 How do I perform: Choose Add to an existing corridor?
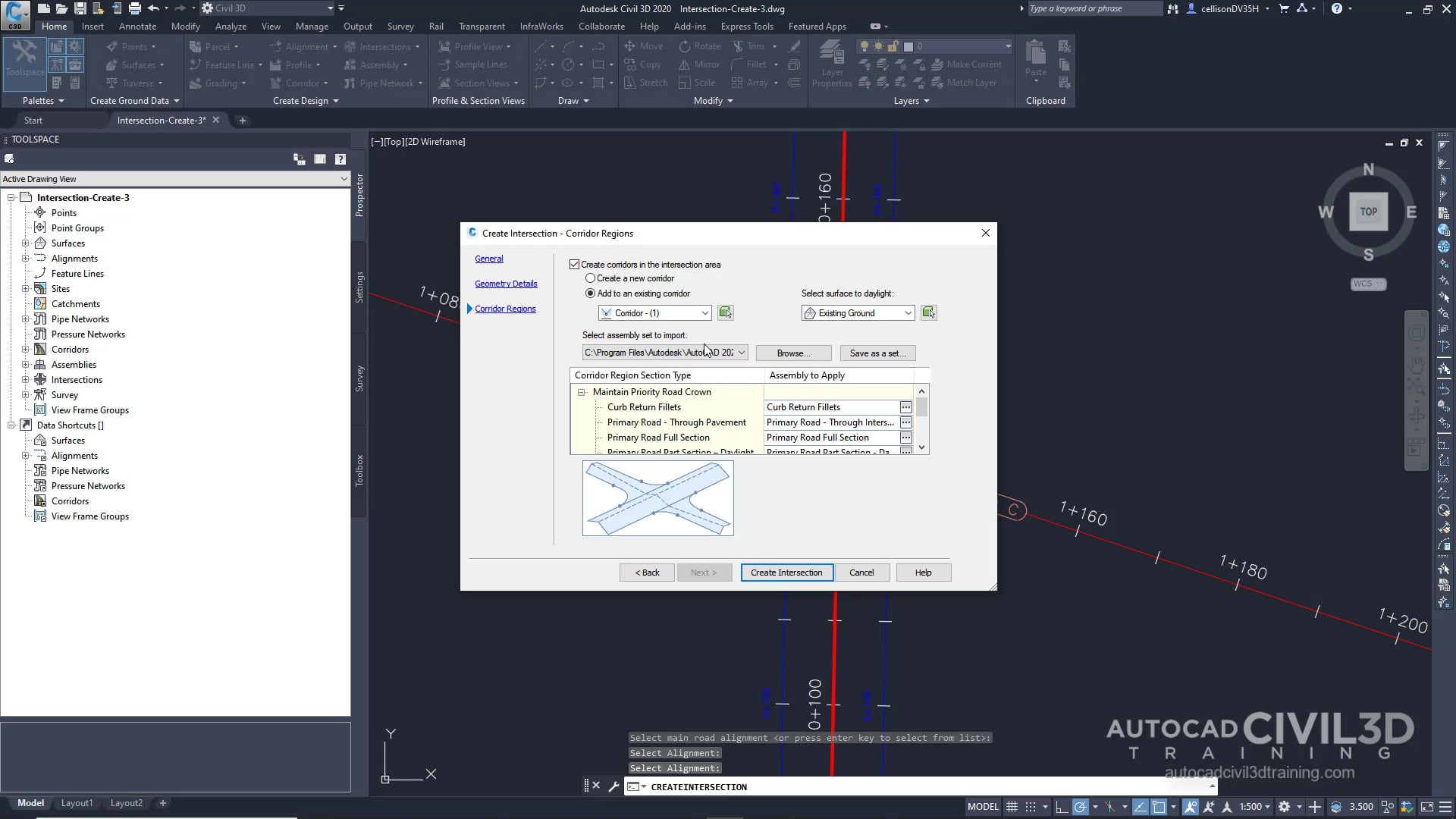point(591,293)
